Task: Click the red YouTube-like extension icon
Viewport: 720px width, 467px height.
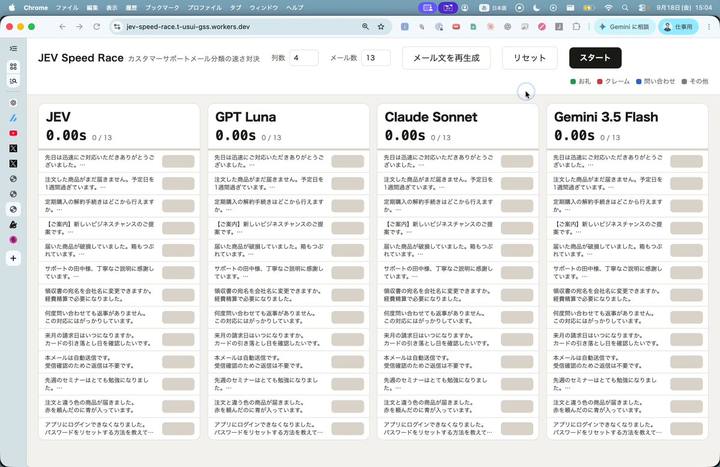Action: (x=456, y=27)
